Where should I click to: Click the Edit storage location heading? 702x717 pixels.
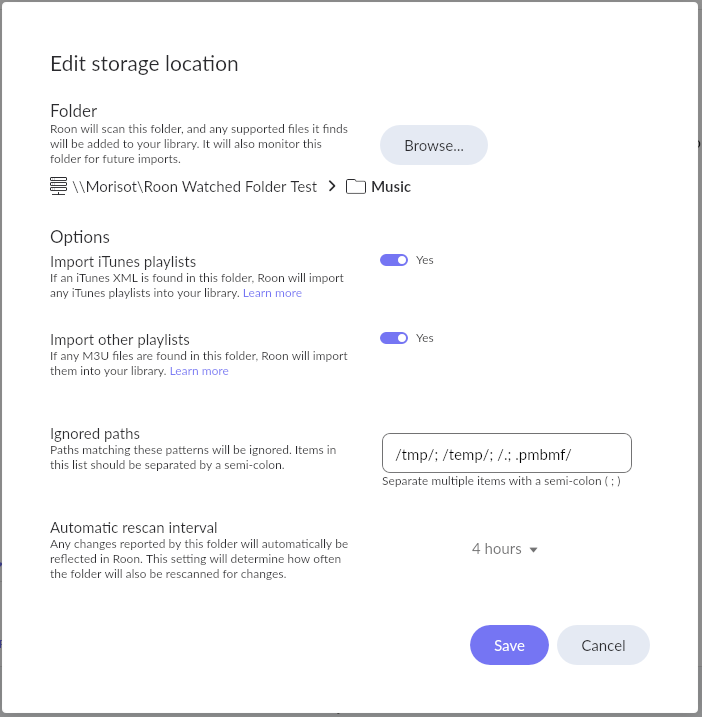click(x=144, y=64)
